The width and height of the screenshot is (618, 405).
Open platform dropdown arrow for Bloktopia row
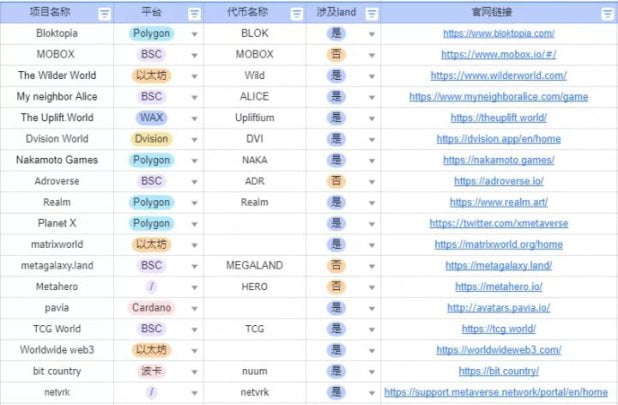[194, 34]
